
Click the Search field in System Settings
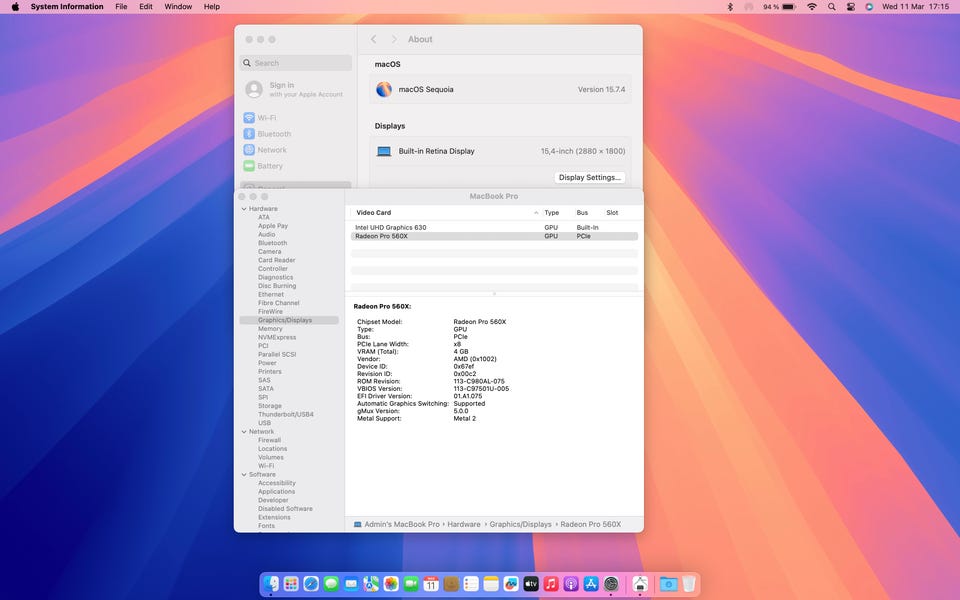click(297, 63)
